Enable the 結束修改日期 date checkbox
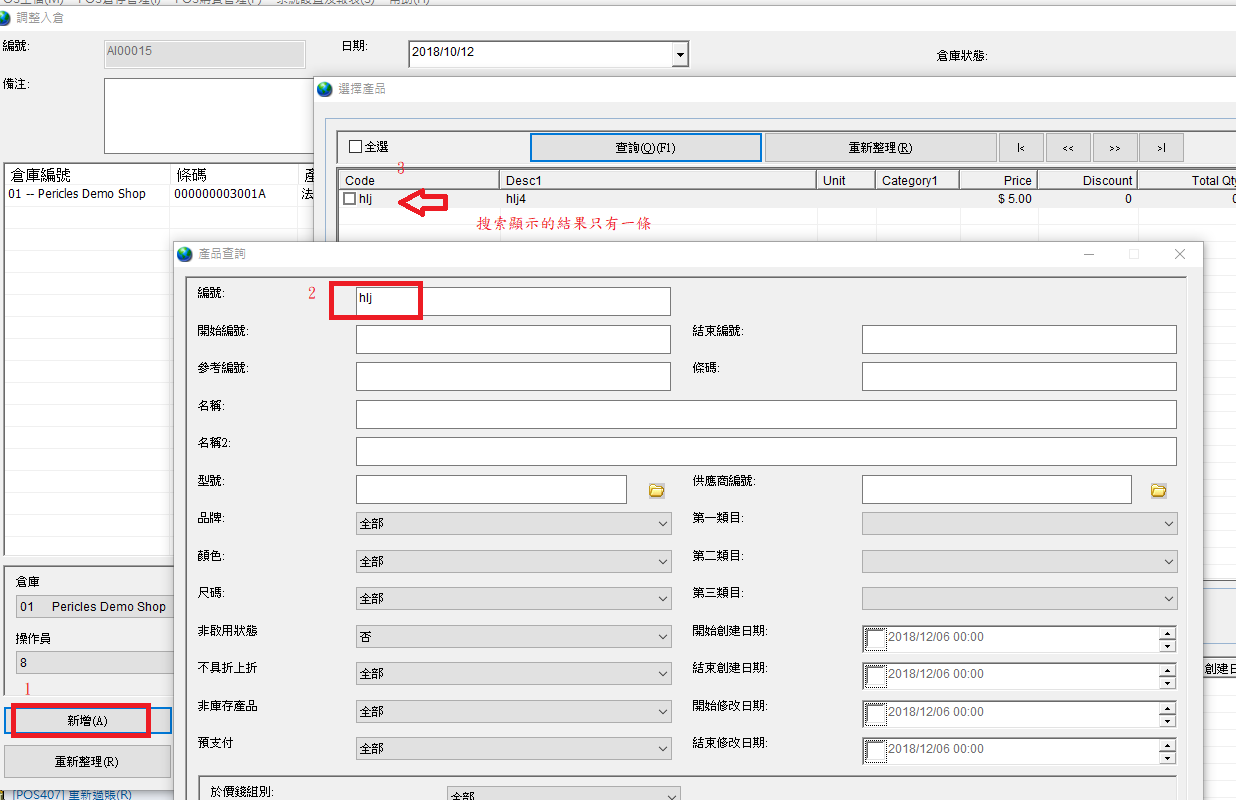 tap(875, 750)
